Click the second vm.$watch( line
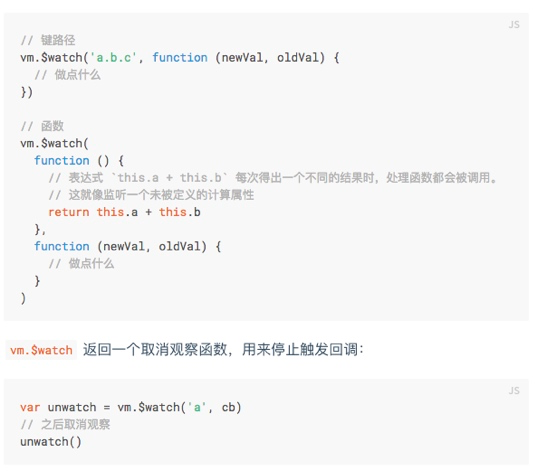 (54, 143)
